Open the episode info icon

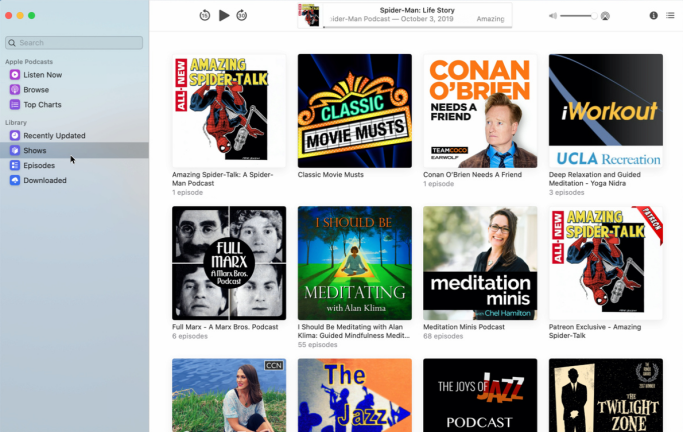point(653,15)
